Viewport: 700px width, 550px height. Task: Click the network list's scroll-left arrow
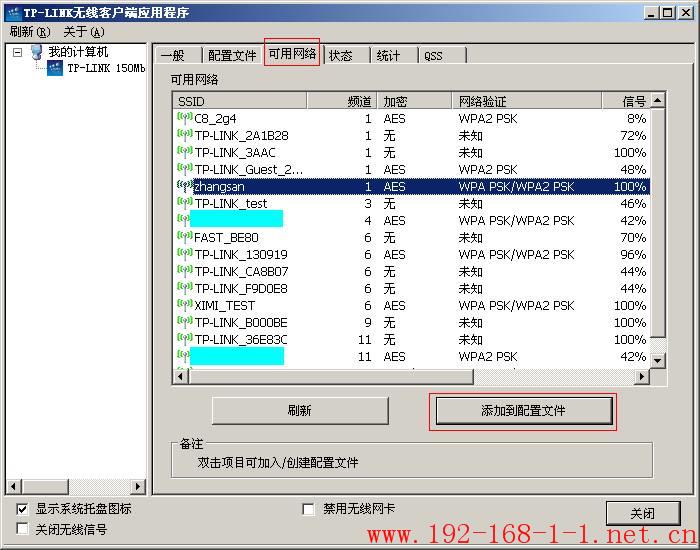click(x=181, y=376)
